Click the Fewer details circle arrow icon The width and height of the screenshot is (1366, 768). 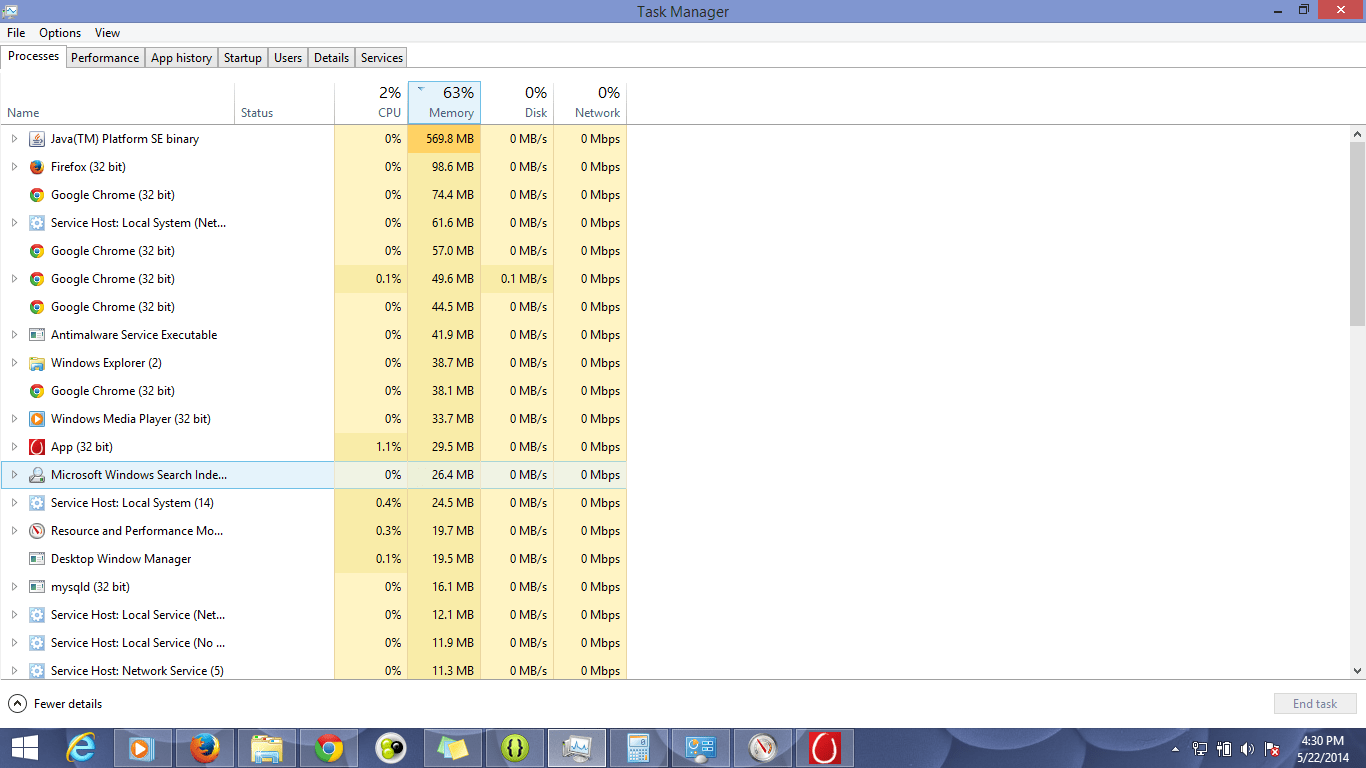pos(17,704)
